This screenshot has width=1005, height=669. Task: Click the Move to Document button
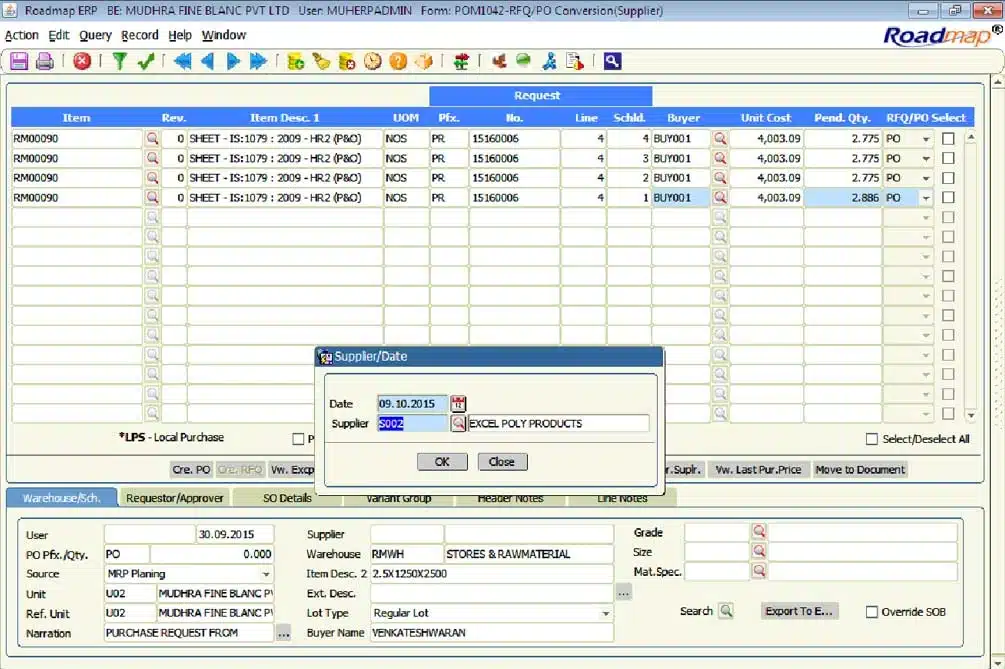860,470
